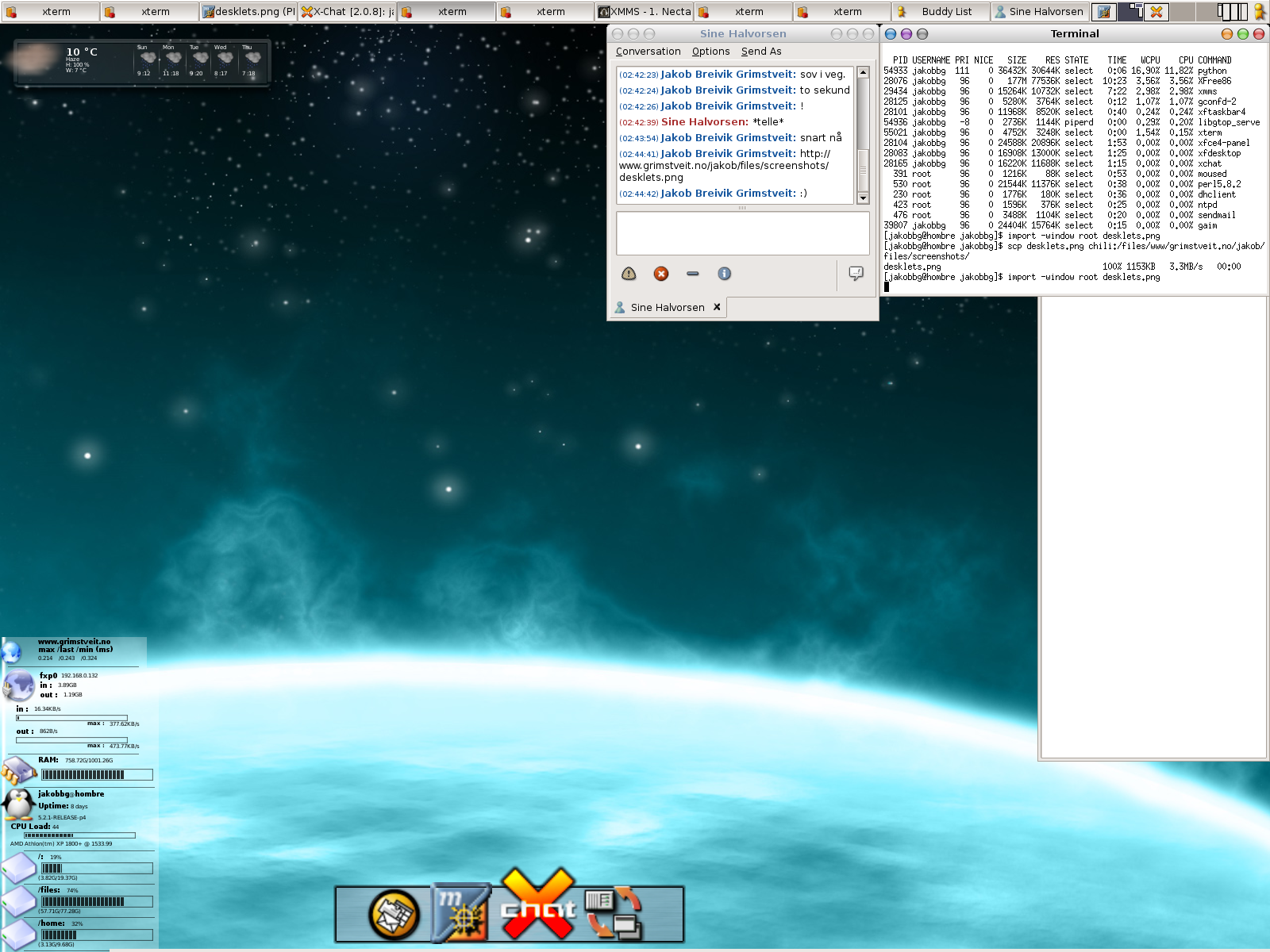1270x952 pixels.
Task: Click the Send message icon
Action: tap(856, 274)
